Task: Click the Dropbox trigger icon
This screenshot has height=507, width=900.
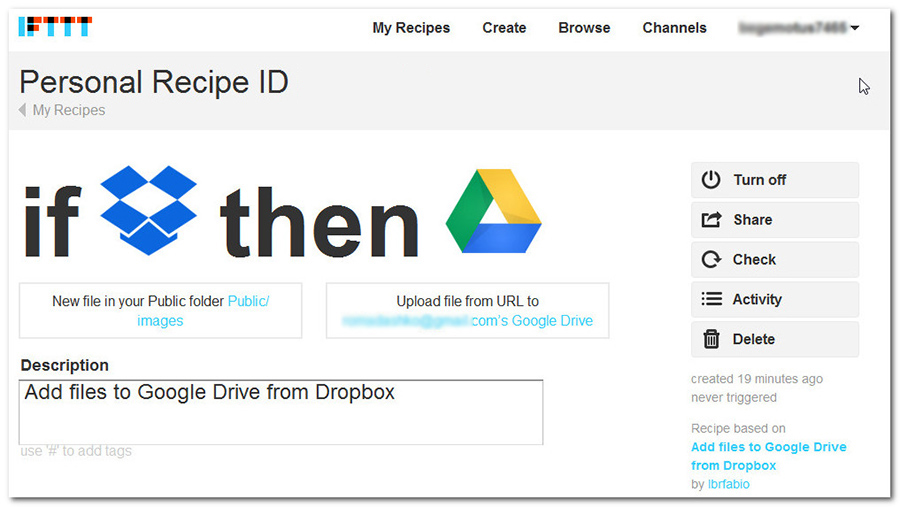Action: click(149, 210)
